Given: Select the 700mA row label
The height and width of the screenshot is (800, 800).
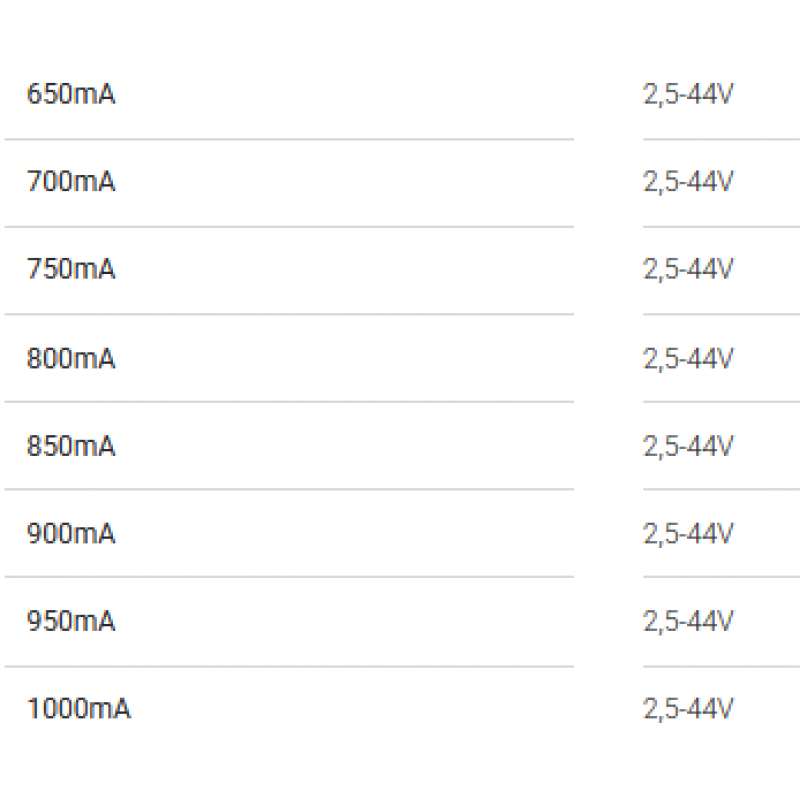Looking at the screenshot, I should pos(71,182).
